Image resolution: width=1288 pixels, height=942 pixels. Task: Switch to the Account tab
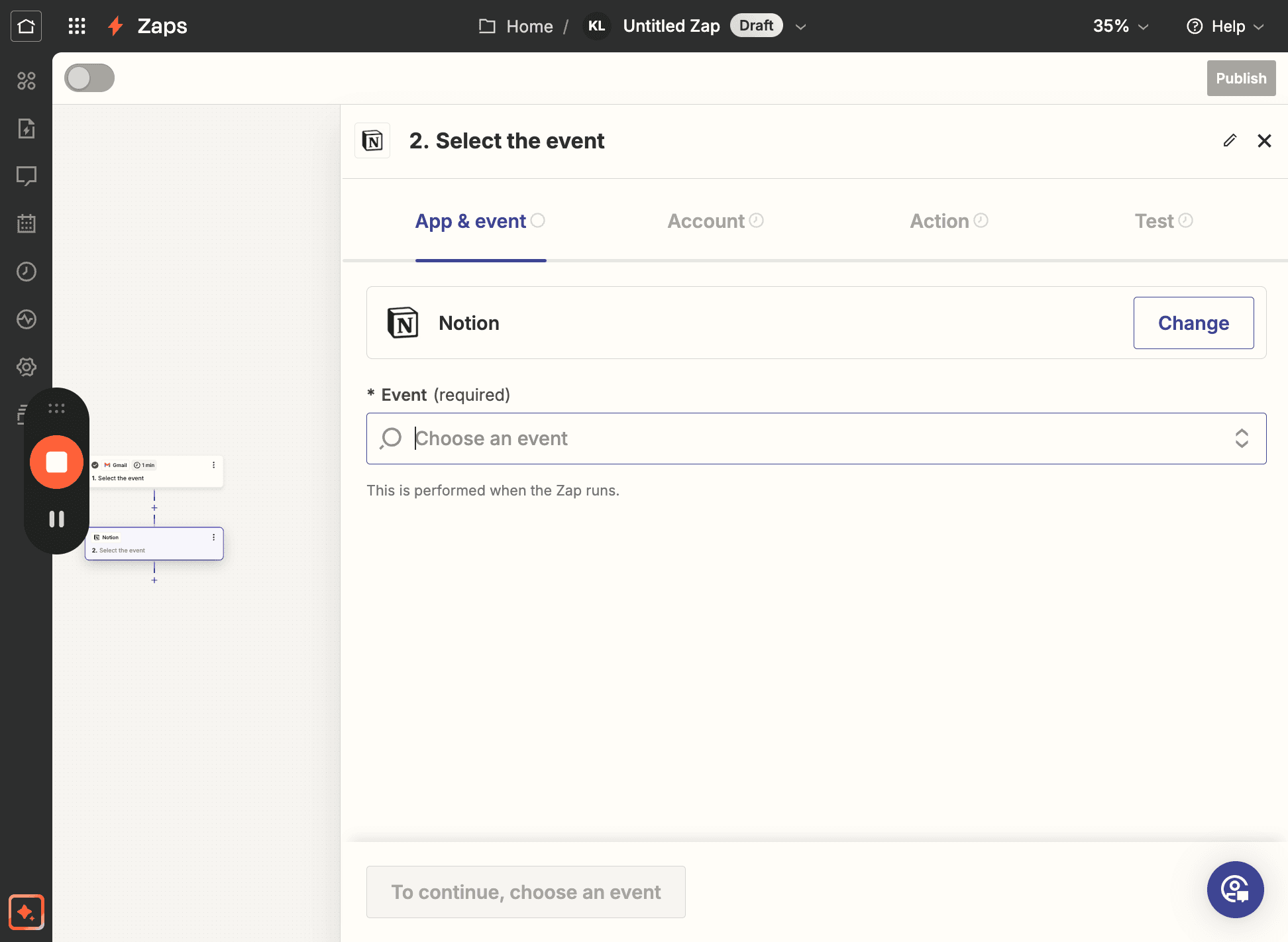click(716, 221)
